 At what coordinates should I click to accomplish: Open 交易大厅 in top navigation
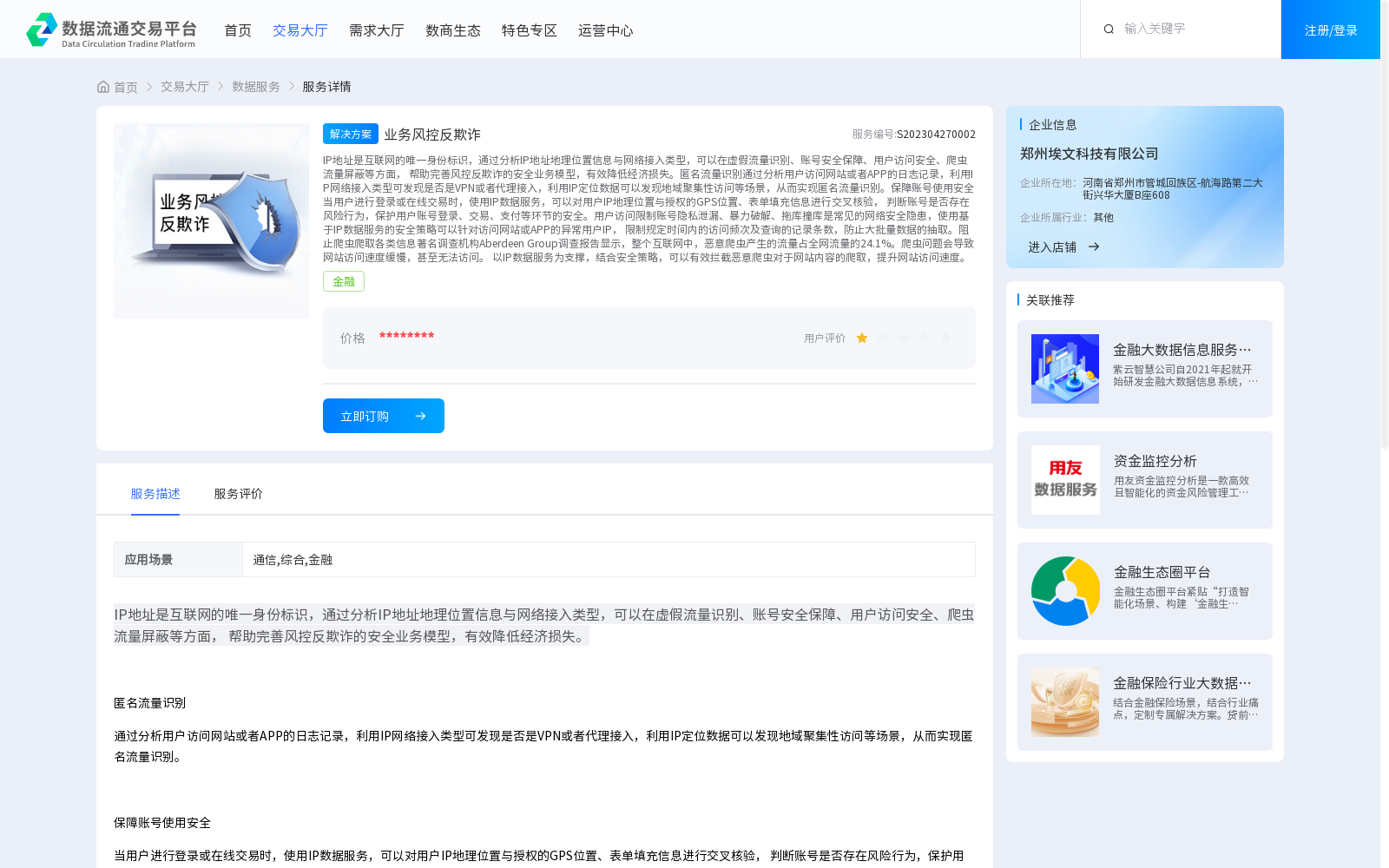click(300, 30)
